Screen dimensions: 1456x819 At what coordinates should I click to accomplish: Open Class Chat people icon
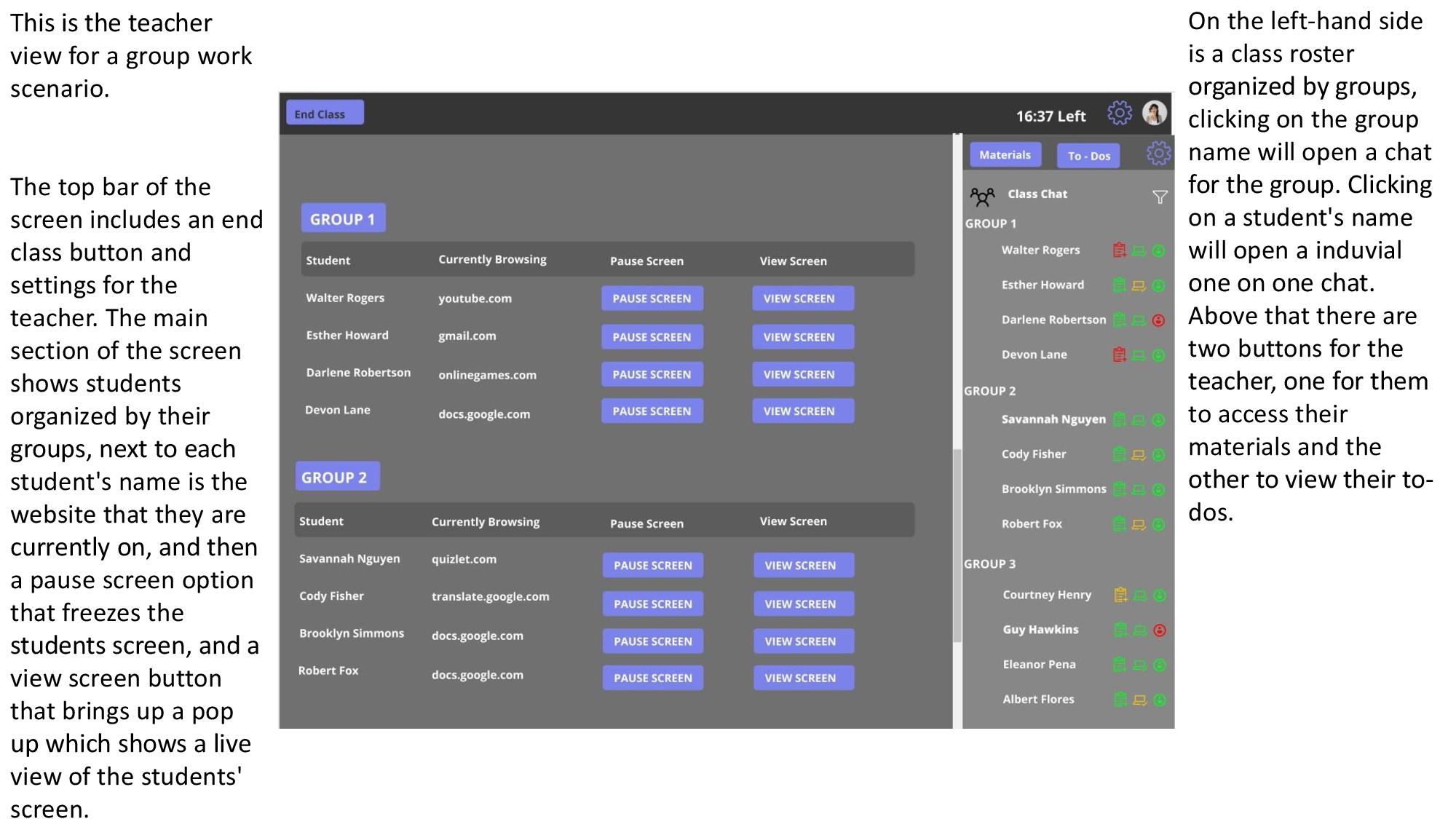click(982, 196)
